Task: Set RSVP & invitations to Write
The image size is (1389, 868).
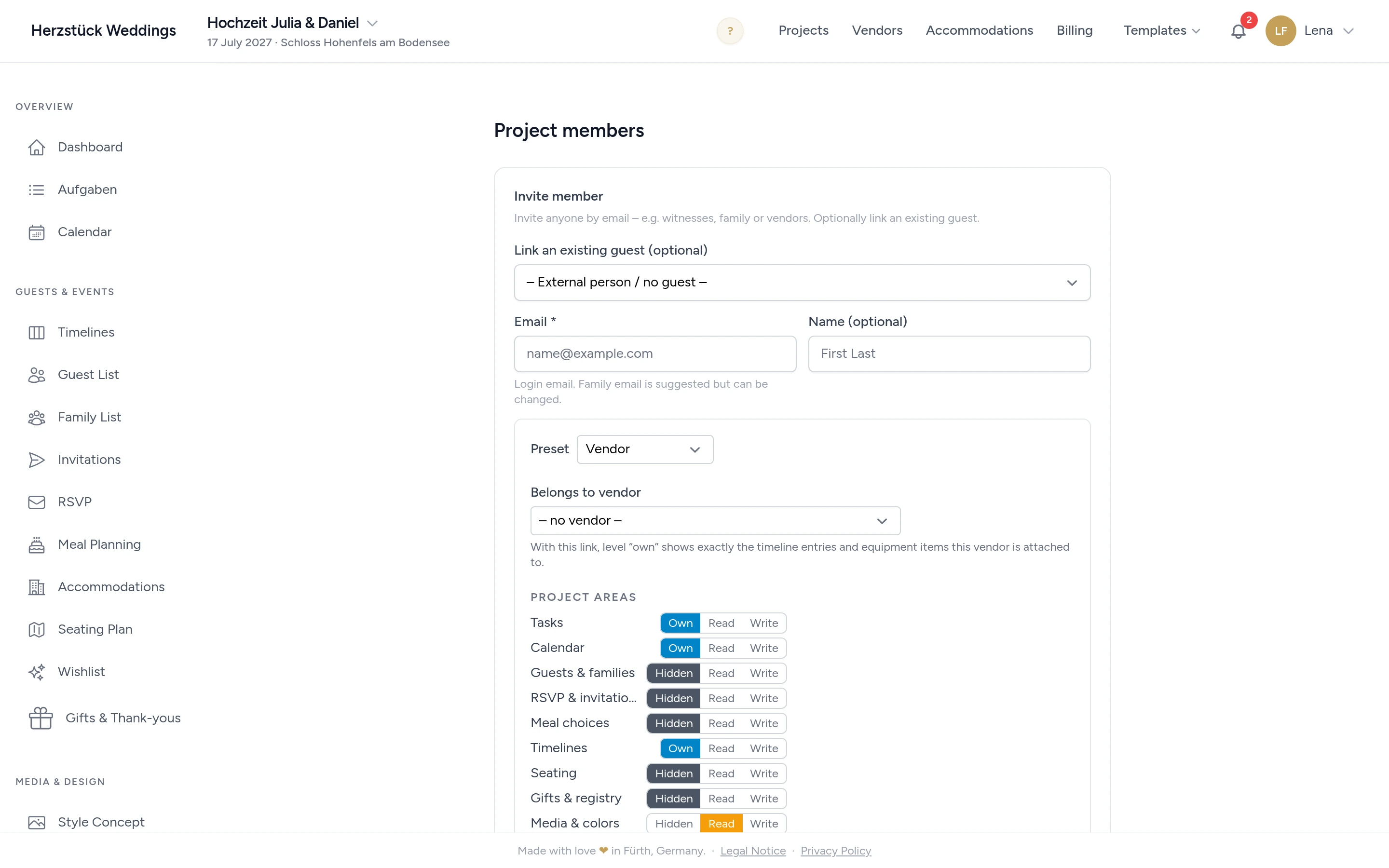Action: coord(764,699)
